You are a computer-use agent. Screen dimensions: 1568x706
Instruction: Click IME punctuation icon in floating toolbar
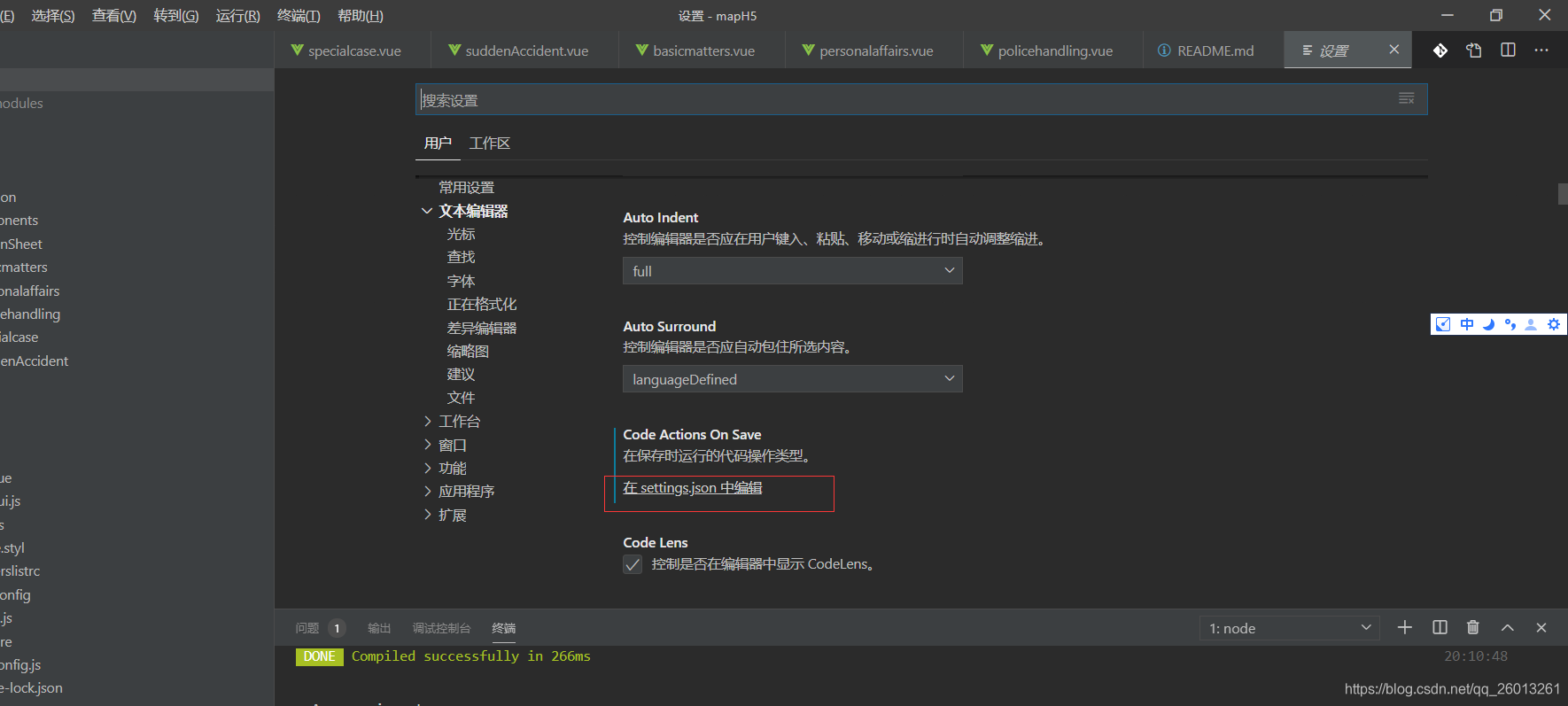(x=1510, y=324)
